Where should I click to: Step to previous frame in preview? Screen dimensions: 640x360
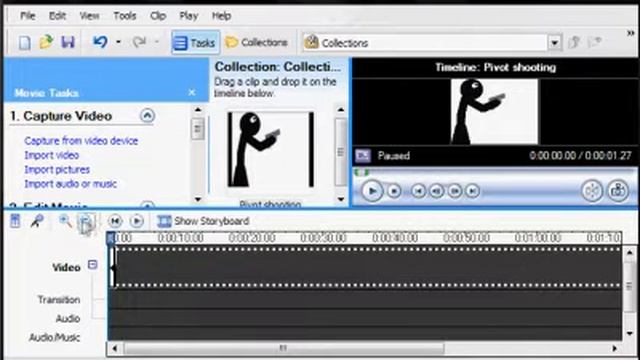point(437,191)
